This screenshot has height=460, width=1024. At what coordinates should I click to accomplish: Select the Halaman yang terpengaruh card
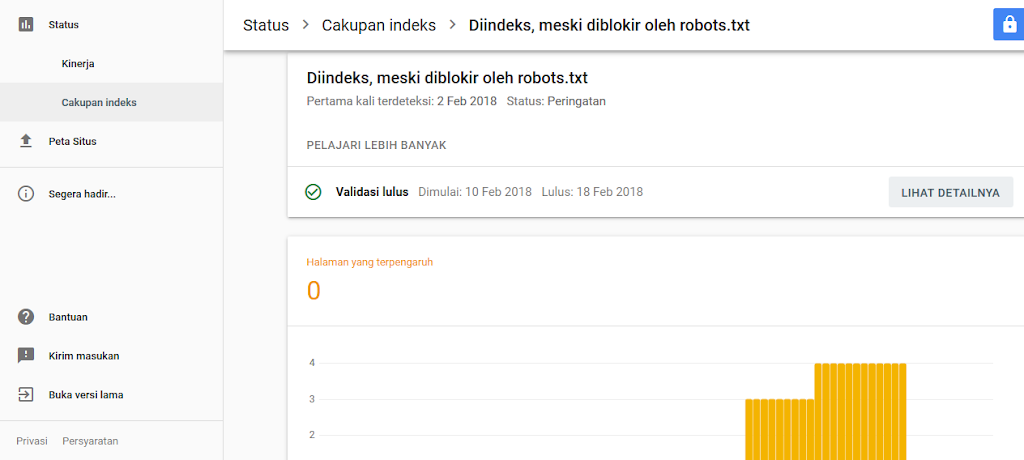[656, 281]
